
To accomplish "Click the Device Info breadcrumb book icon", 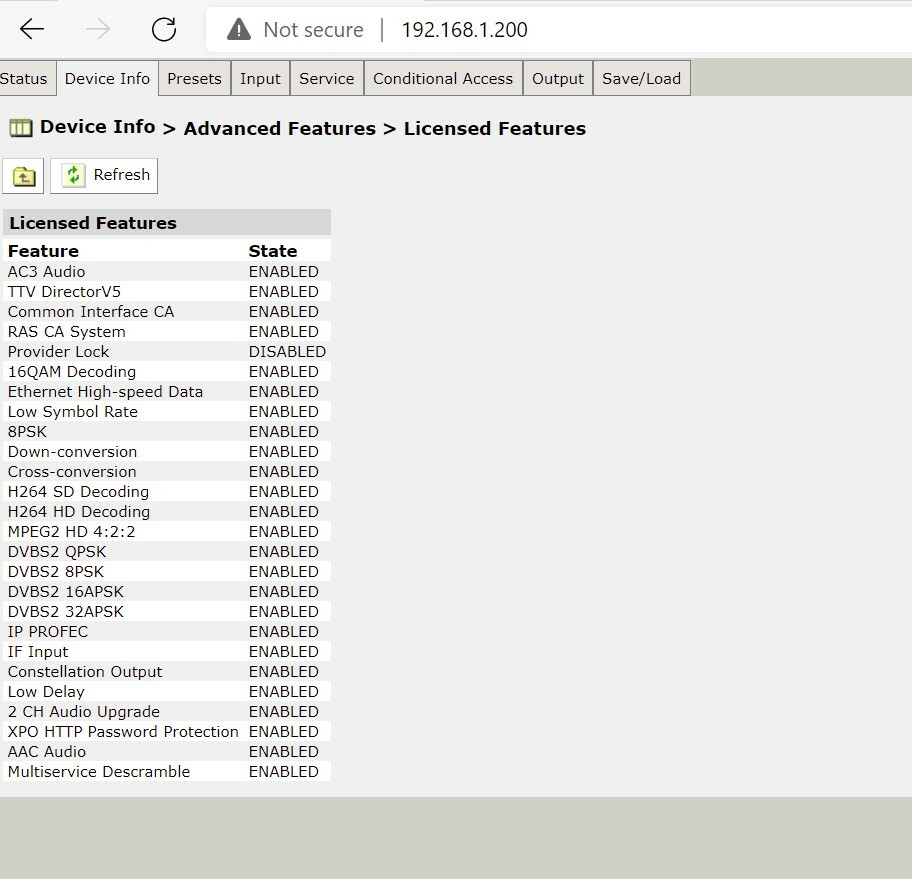I will (21, 128).
